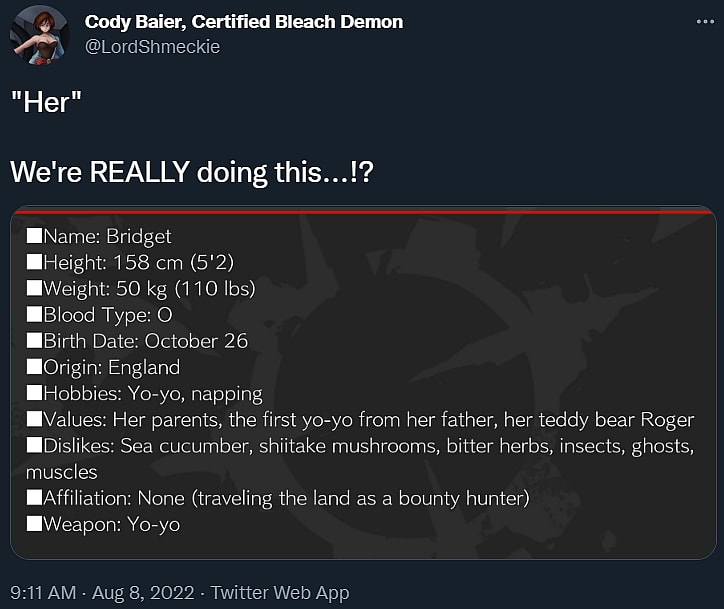The image size is (724, 609).
Task: Click the square bullet before Blood Type
Action: click(x=34, y=315)
